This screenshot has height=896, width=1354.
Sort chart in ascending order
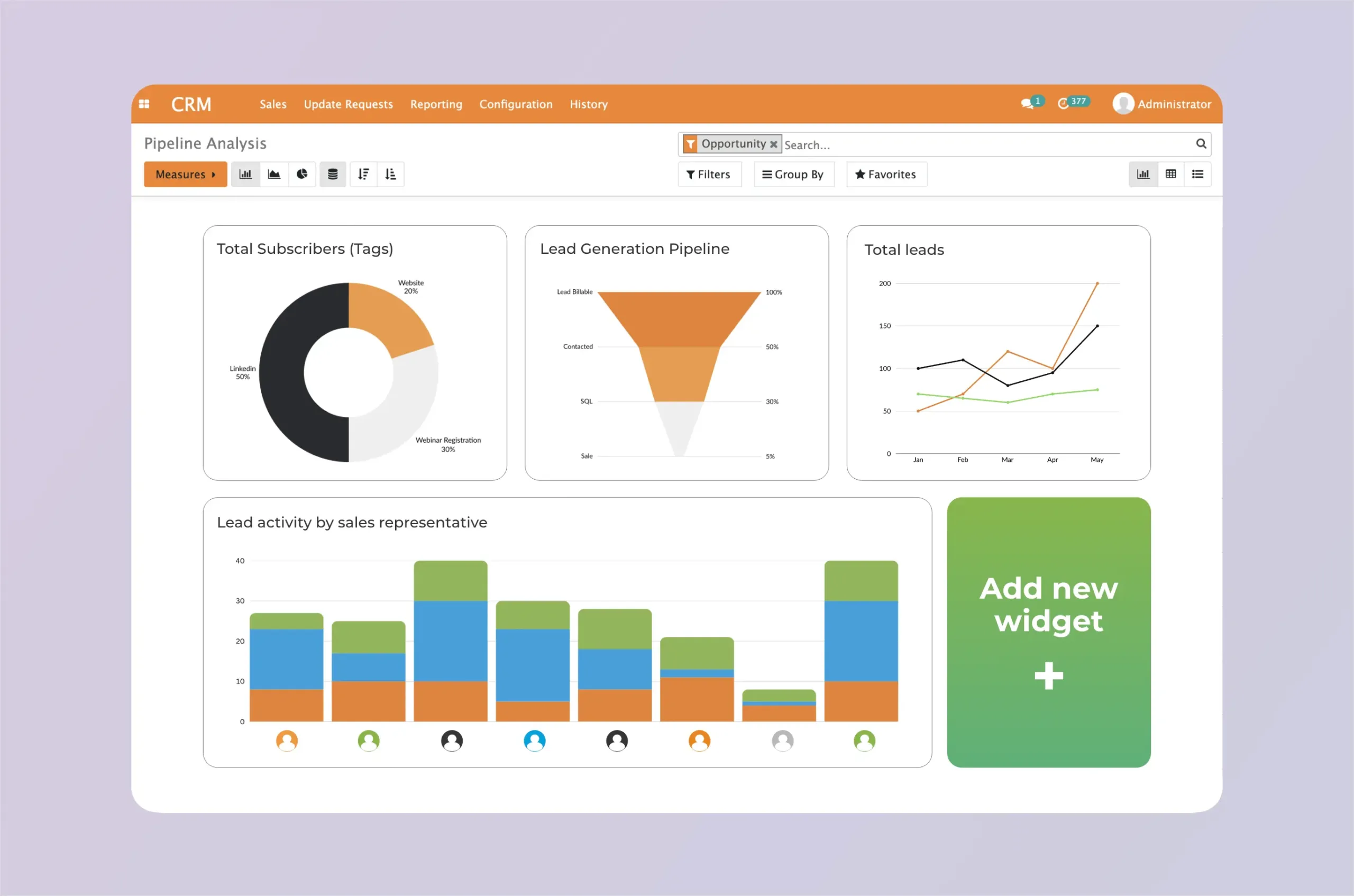click(x=391, y=175)
